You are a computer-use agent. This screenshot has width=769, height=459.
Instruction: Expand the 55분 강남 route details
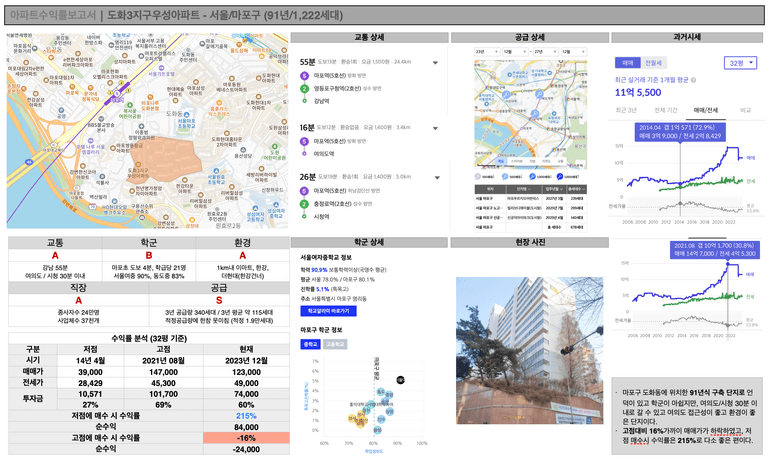pos(435,63)
